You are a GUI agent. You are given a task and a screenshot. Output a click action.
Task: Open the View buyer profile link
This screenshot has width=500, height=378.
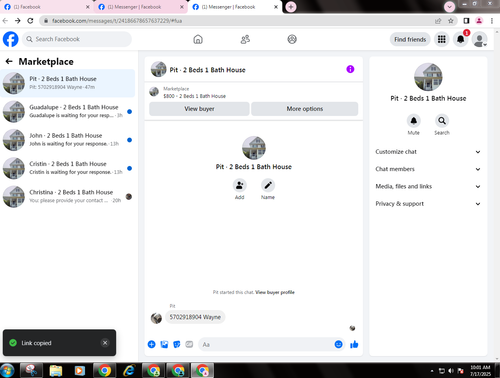click(275, 292)
